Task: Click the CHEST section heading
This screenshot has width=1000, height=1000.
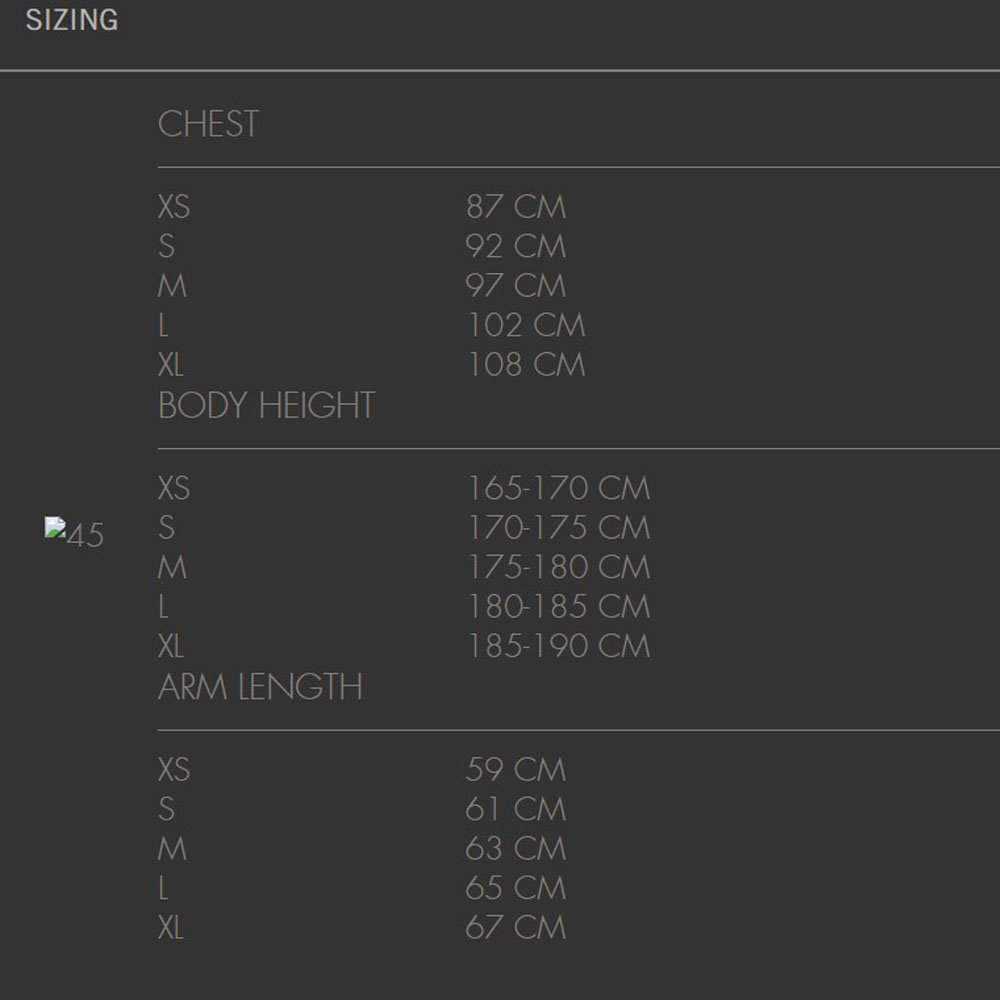Action: pos(209,124)
